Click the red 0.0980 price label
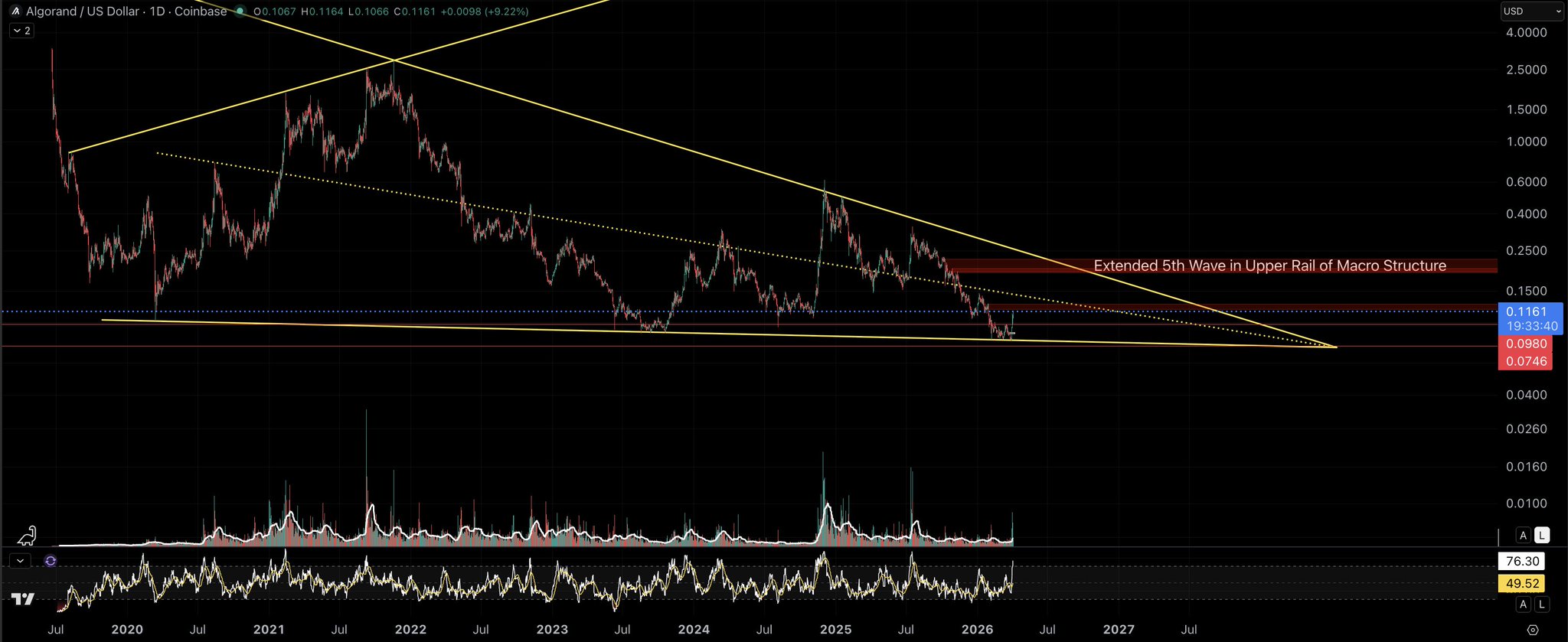 [1526, 344]
